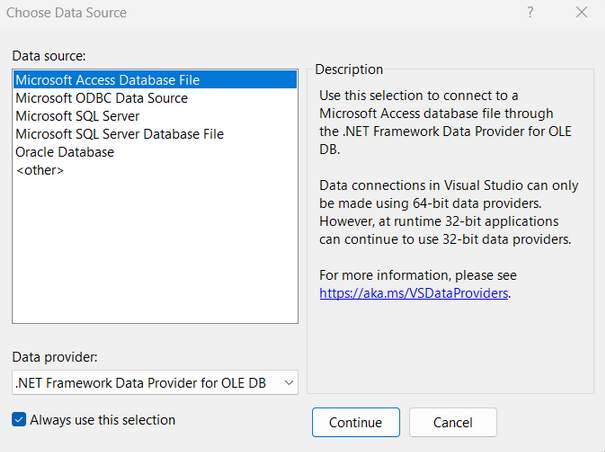
Task: Pick Oracle Database from data sources
Action: 65,152
